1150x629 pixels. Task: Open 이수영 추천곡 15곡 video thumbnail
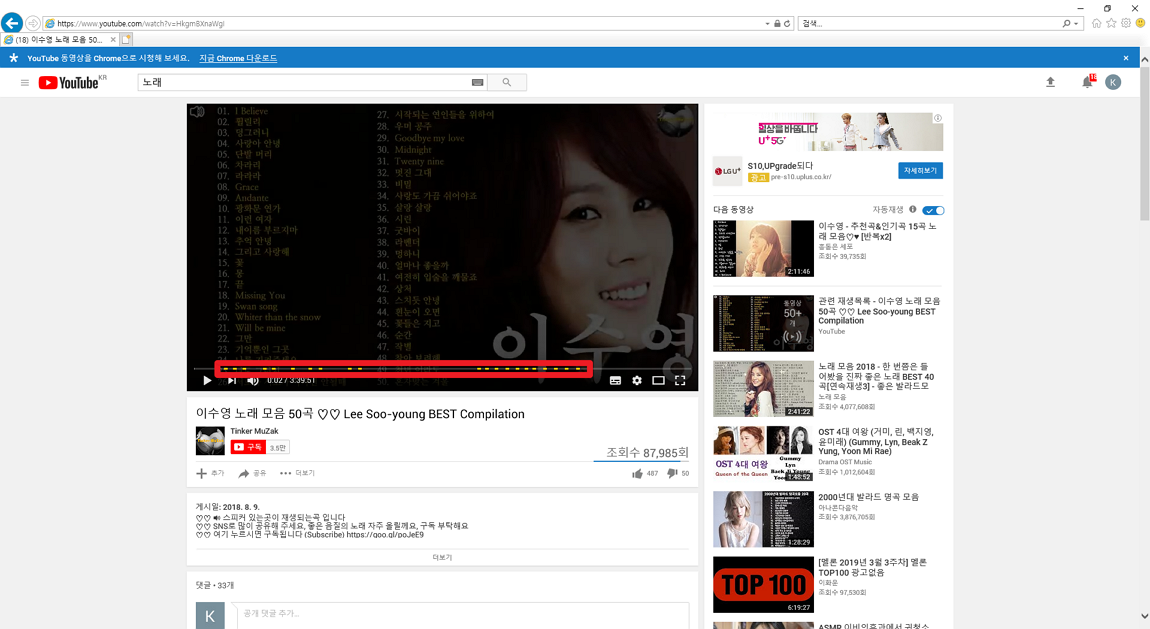click(763, 249)
